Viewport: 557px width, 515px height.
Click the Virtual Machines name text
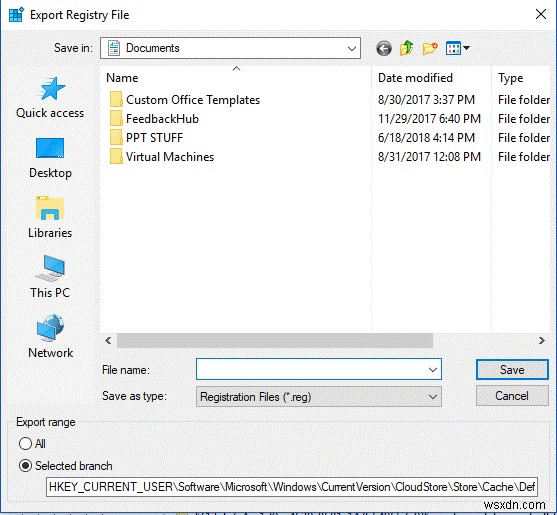[x=170, y=157]
